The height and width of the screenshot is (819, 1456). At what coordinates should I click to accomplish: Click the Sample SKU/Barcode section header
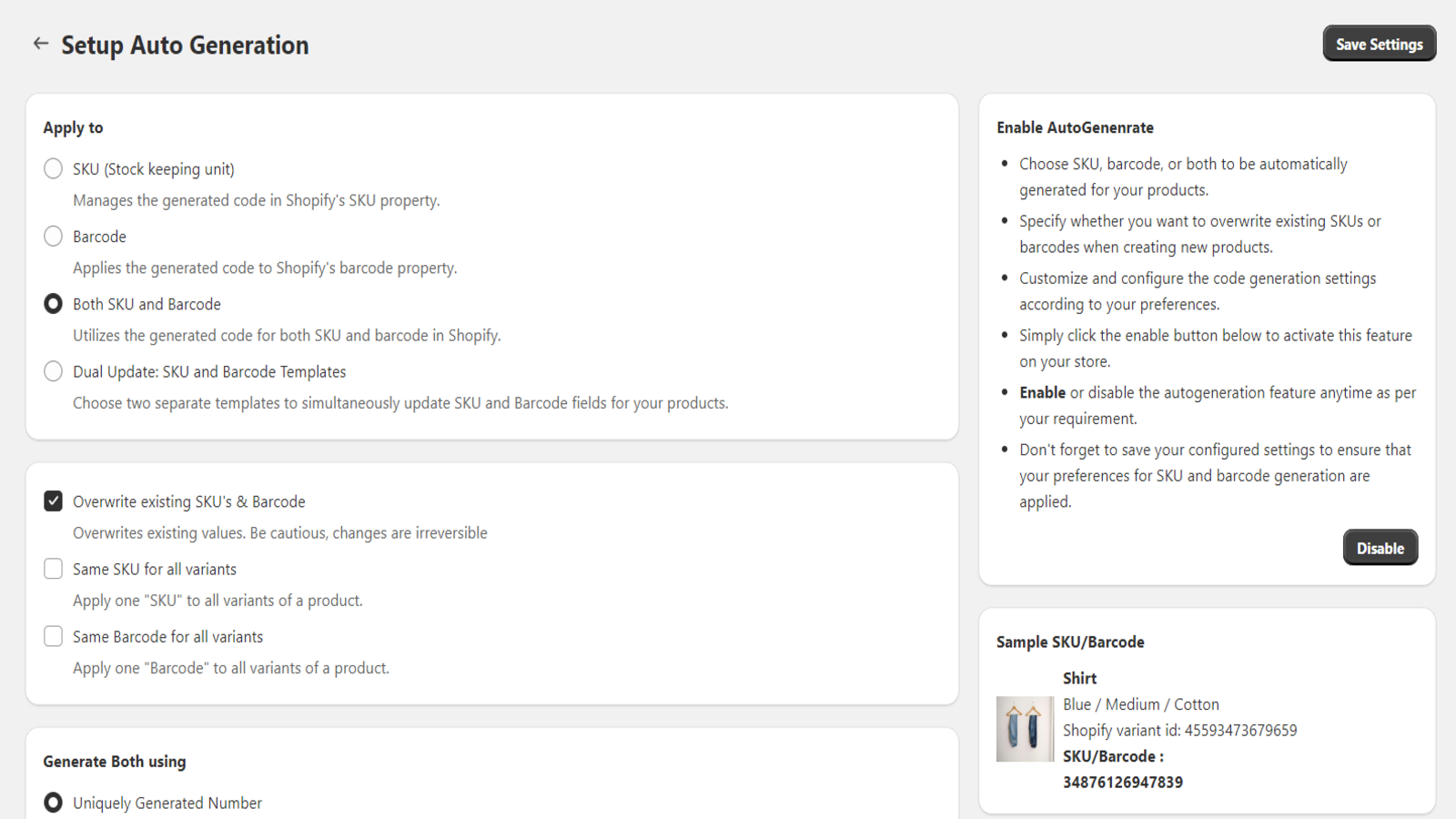click(x=1069, y=642)
